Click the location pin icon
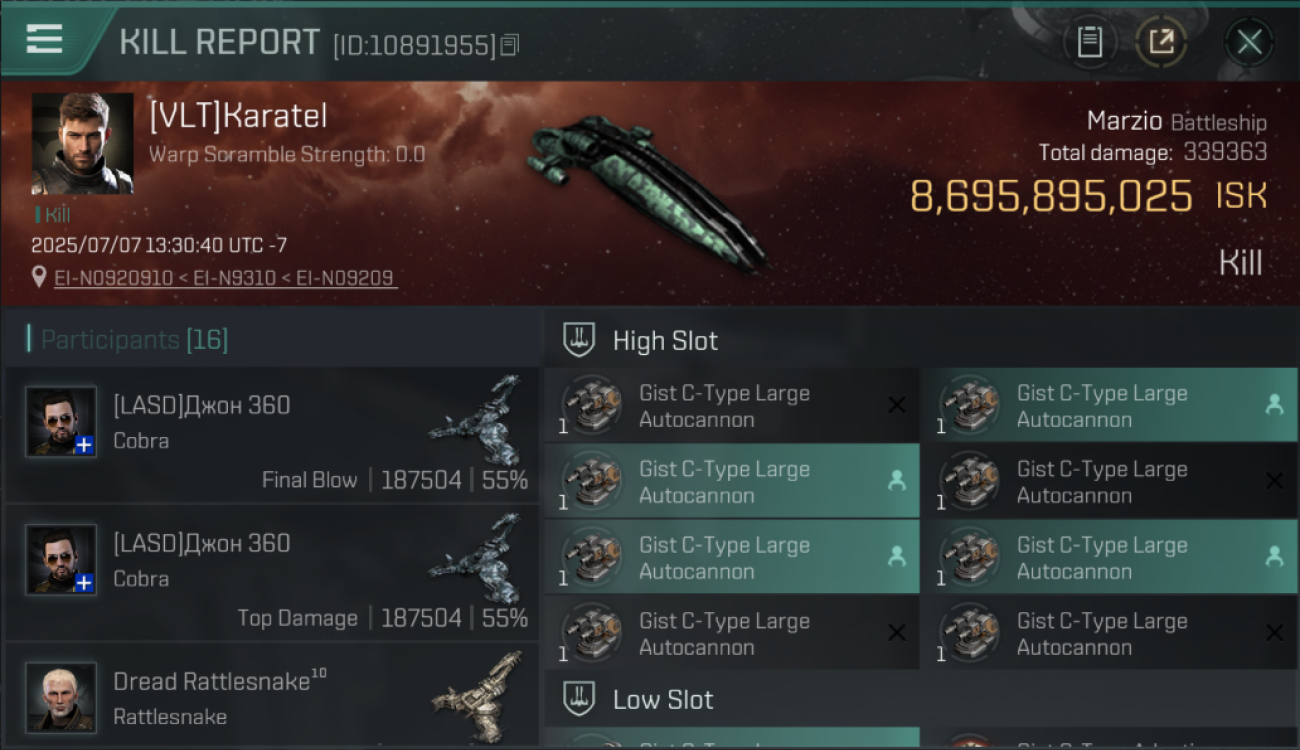The width and height of the screenshot is (1300, 750). click(x=39, y=277)
